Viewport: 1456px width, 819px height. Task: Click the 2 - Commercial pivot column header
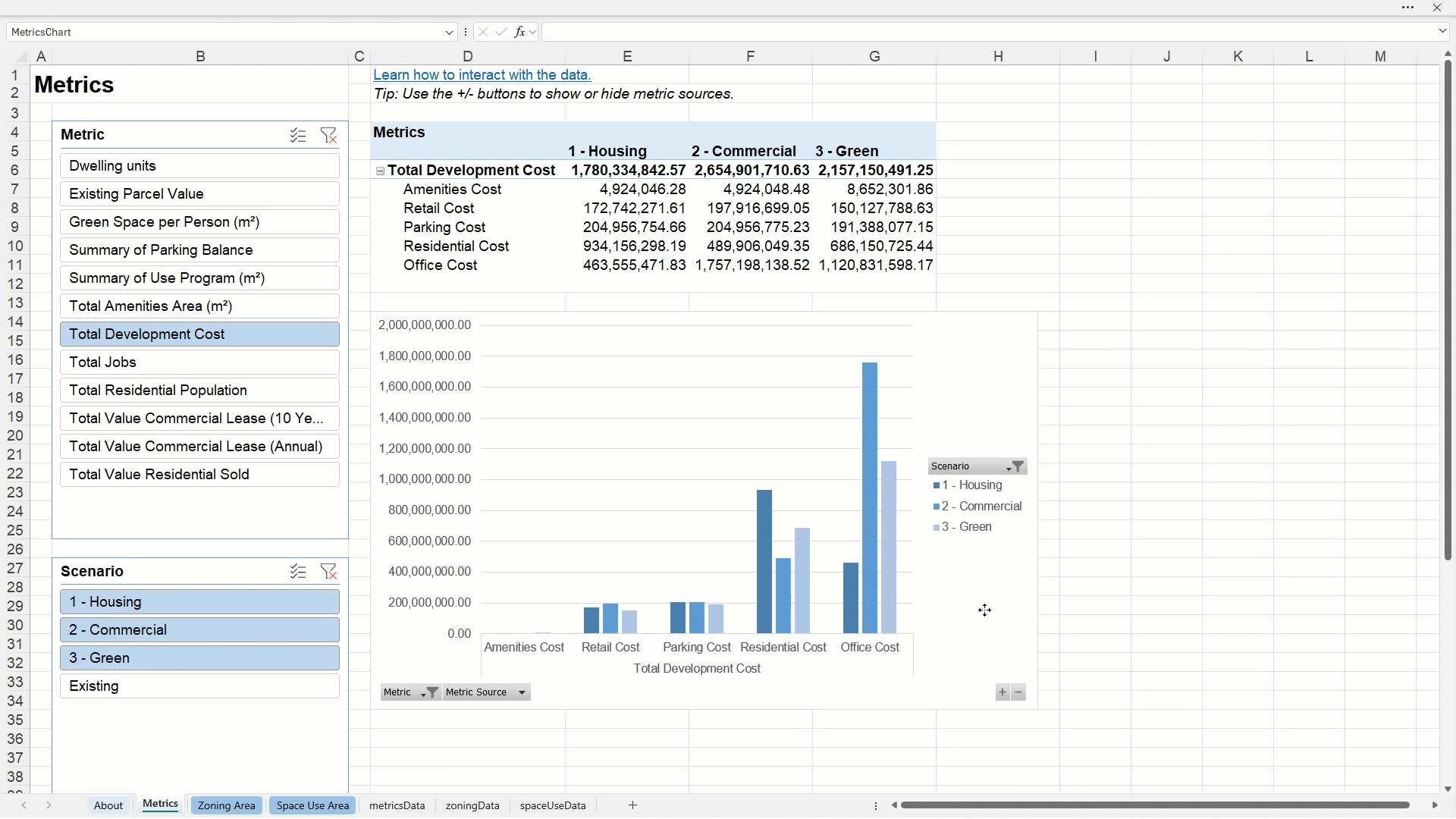pyautogui.click(x=744, y=152)
